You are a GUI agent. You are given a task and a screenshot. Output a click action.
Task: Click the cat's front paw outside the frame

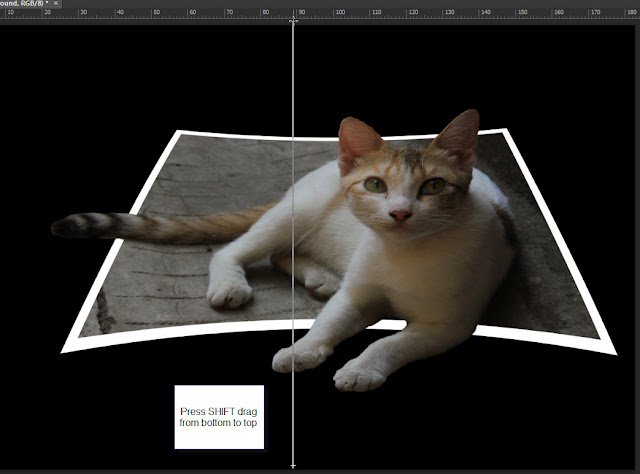pos(360,375)
